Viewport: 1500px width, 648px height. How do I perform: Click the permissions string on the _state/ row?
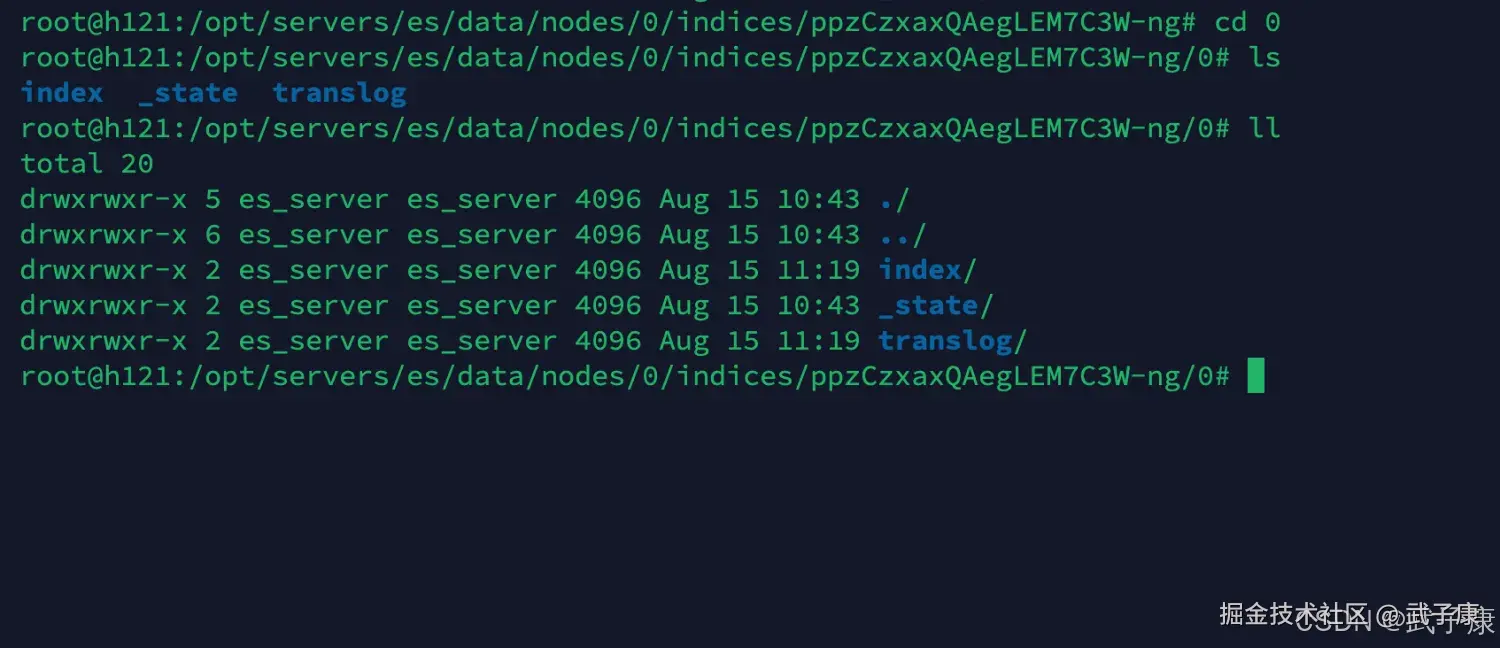(103, 305)
